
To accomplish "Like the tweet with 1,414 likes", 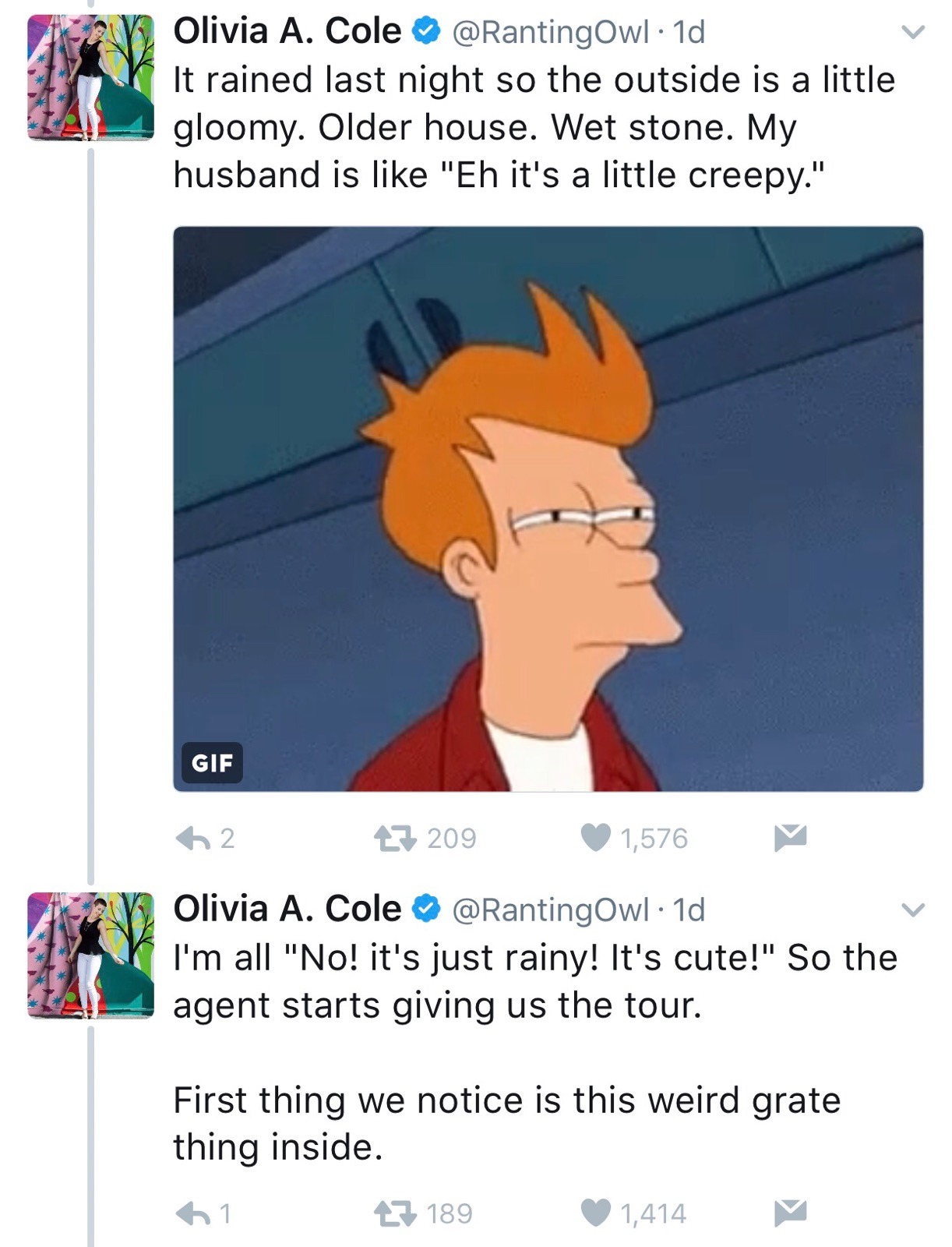I will (x=596, y=1213).
